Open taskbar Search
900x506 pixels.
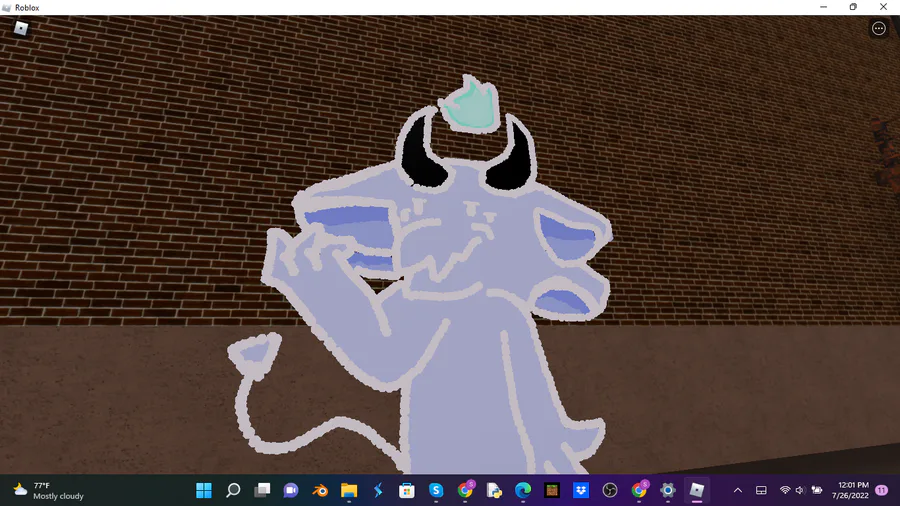point(233,491)
